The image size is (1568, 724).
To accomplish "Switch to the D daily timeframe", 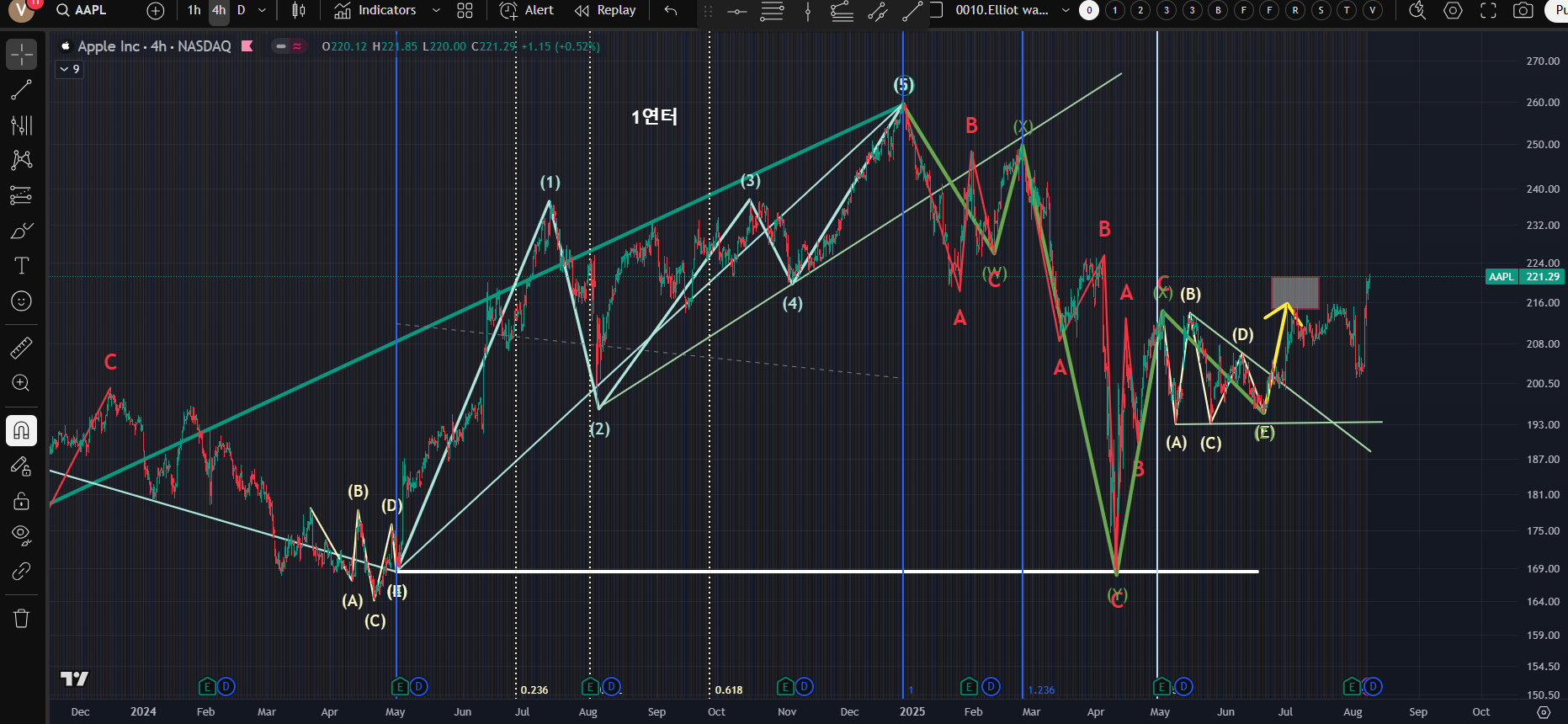I will [241, 11].
